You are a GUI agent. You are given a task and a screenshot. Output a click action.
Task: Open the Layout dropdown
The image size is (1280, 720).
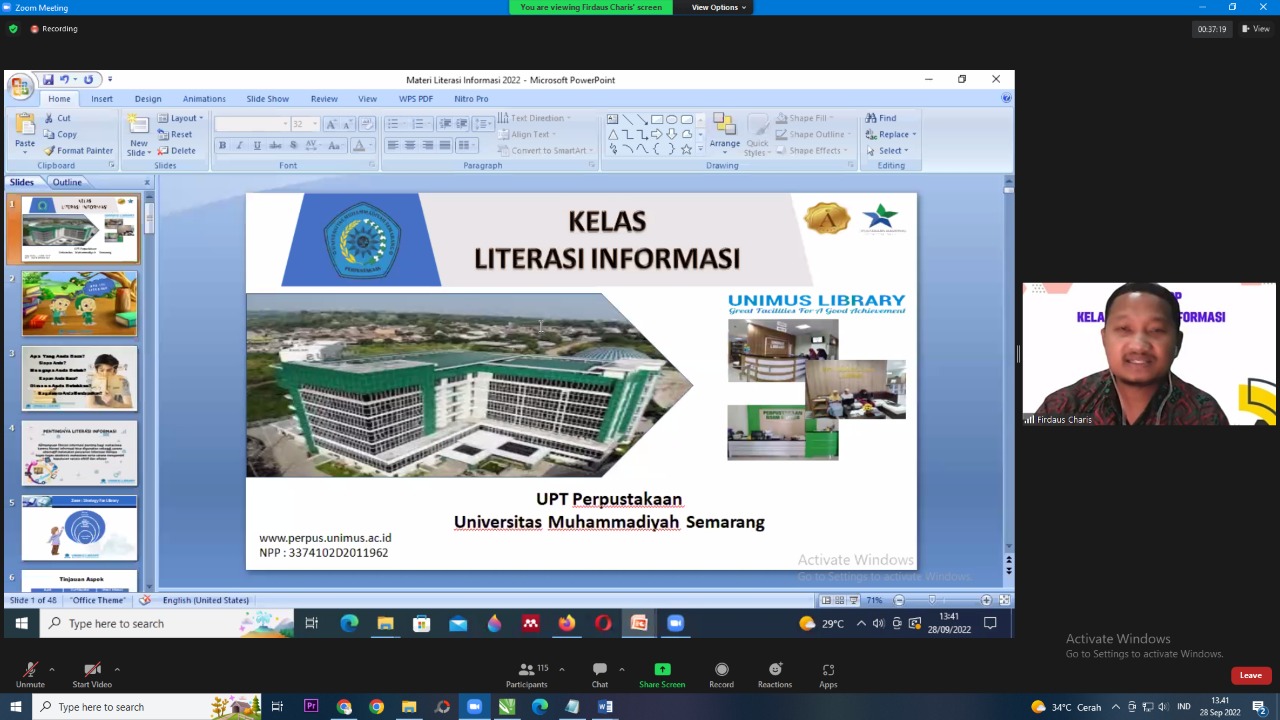tap(180, 118)
